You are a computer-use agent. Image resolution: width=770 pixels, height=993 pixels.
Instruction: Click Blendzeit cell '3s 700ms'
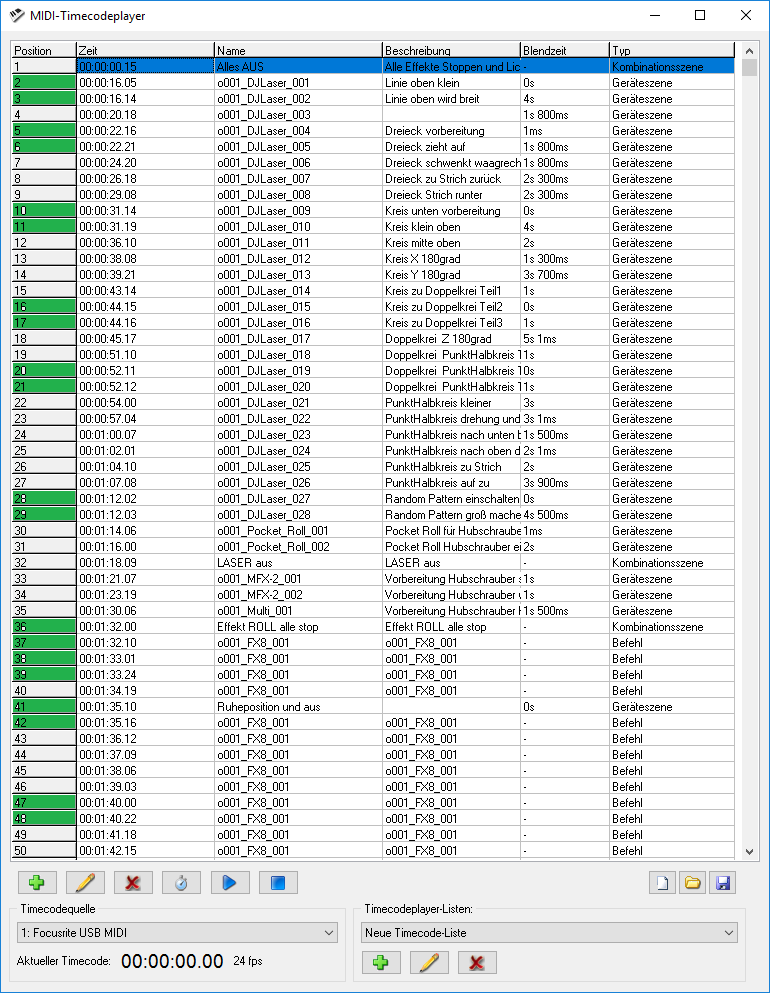pyautogui.click(x=565, y=275)
